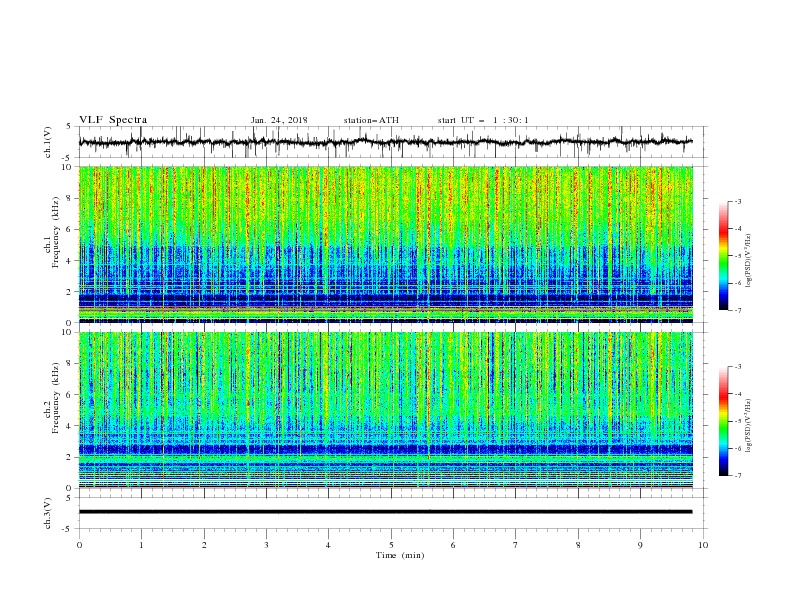This screenshot has width=792, height=612.
Task: Select the "start UT = 1:30:1" text
Action: [483, 120]
